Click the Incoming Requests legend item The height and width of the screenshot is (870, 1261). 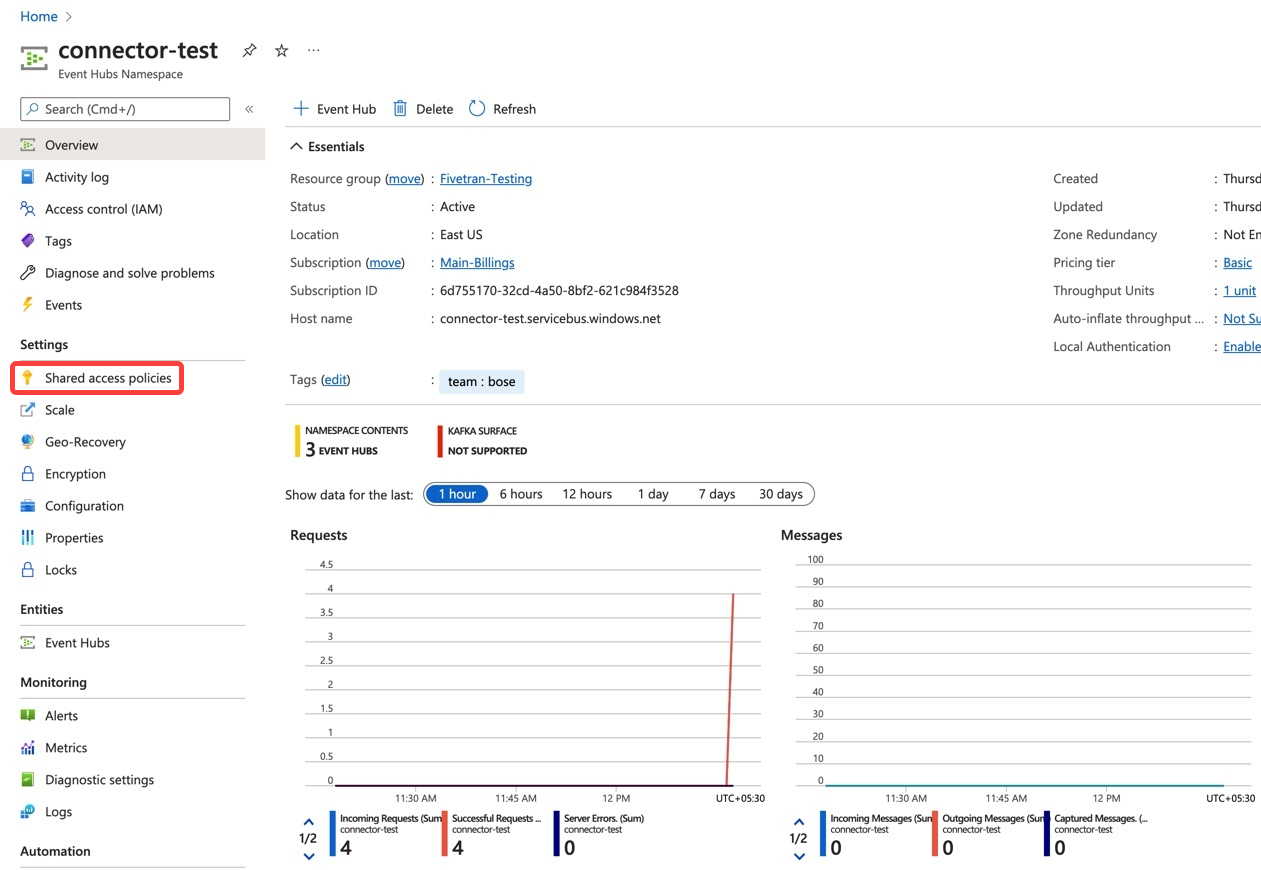(385, 834)
